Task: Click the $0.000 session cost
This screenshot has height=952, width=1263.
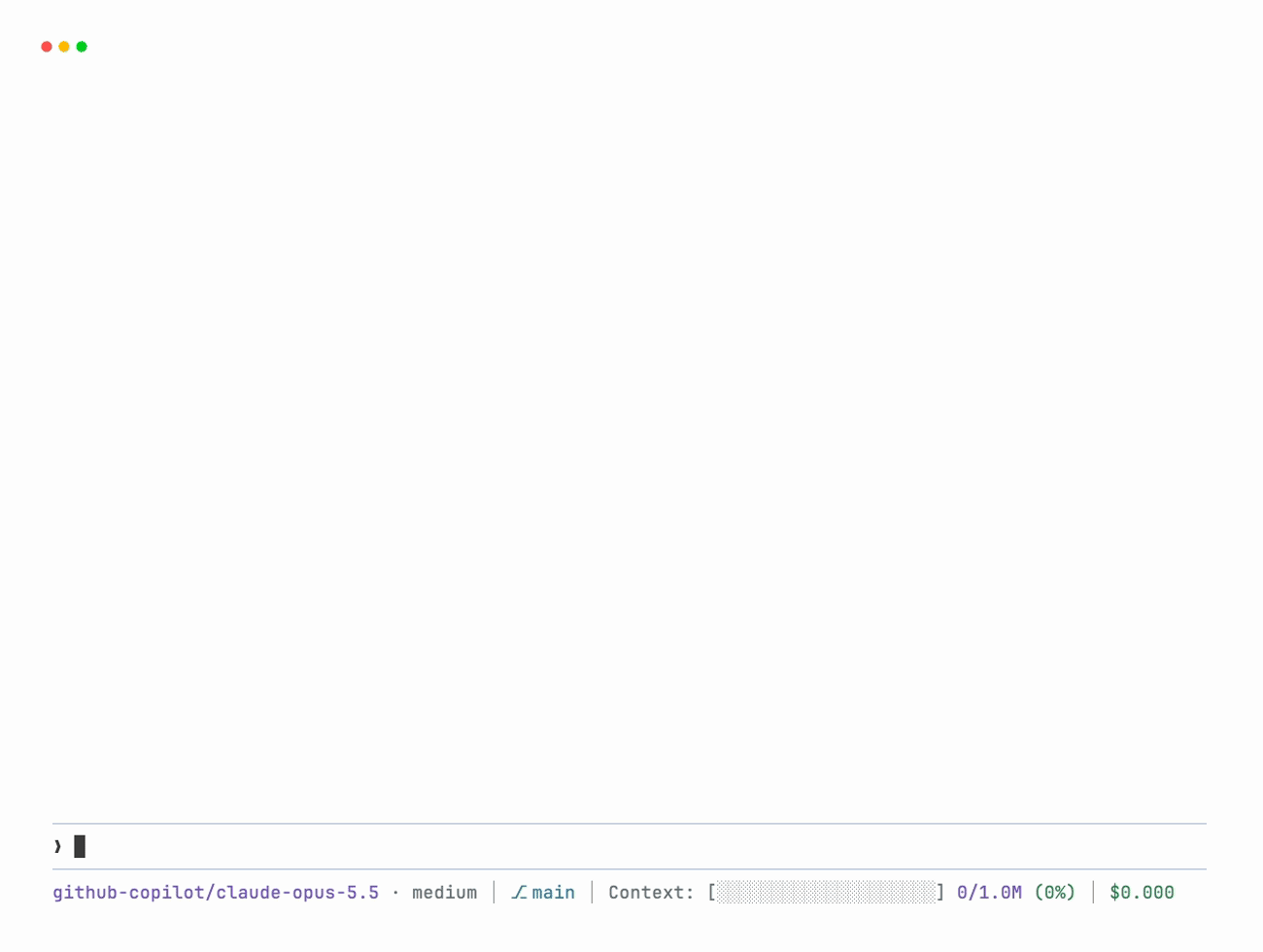Action: pos(1142,892)
